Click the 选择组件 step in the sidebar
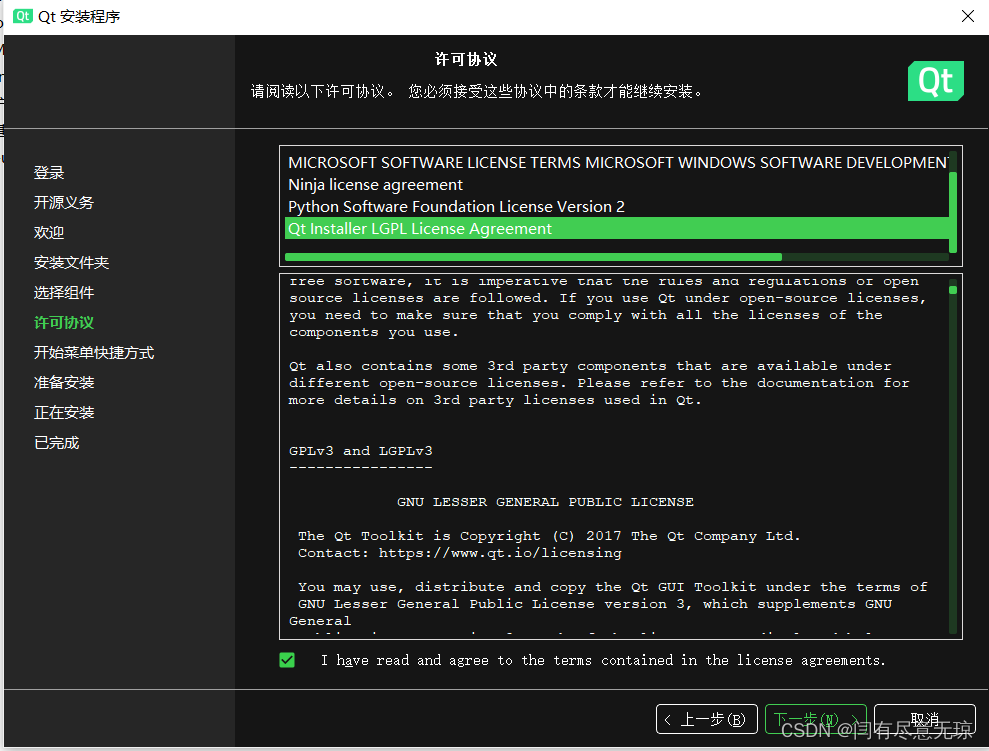 click(64, 293)
